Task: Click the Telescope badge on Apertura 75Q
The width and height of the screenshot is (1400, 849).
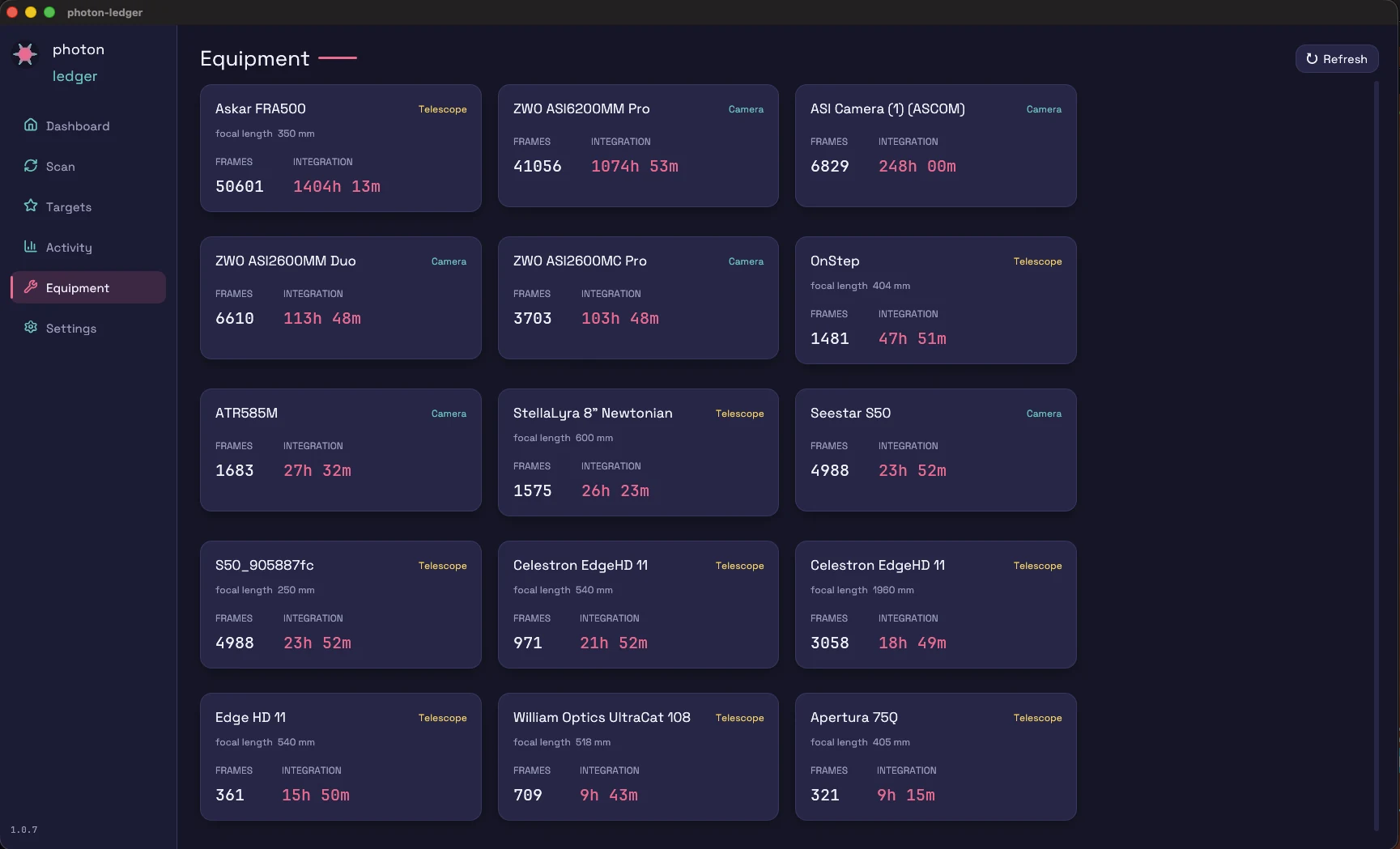Action: (1037, 718)
